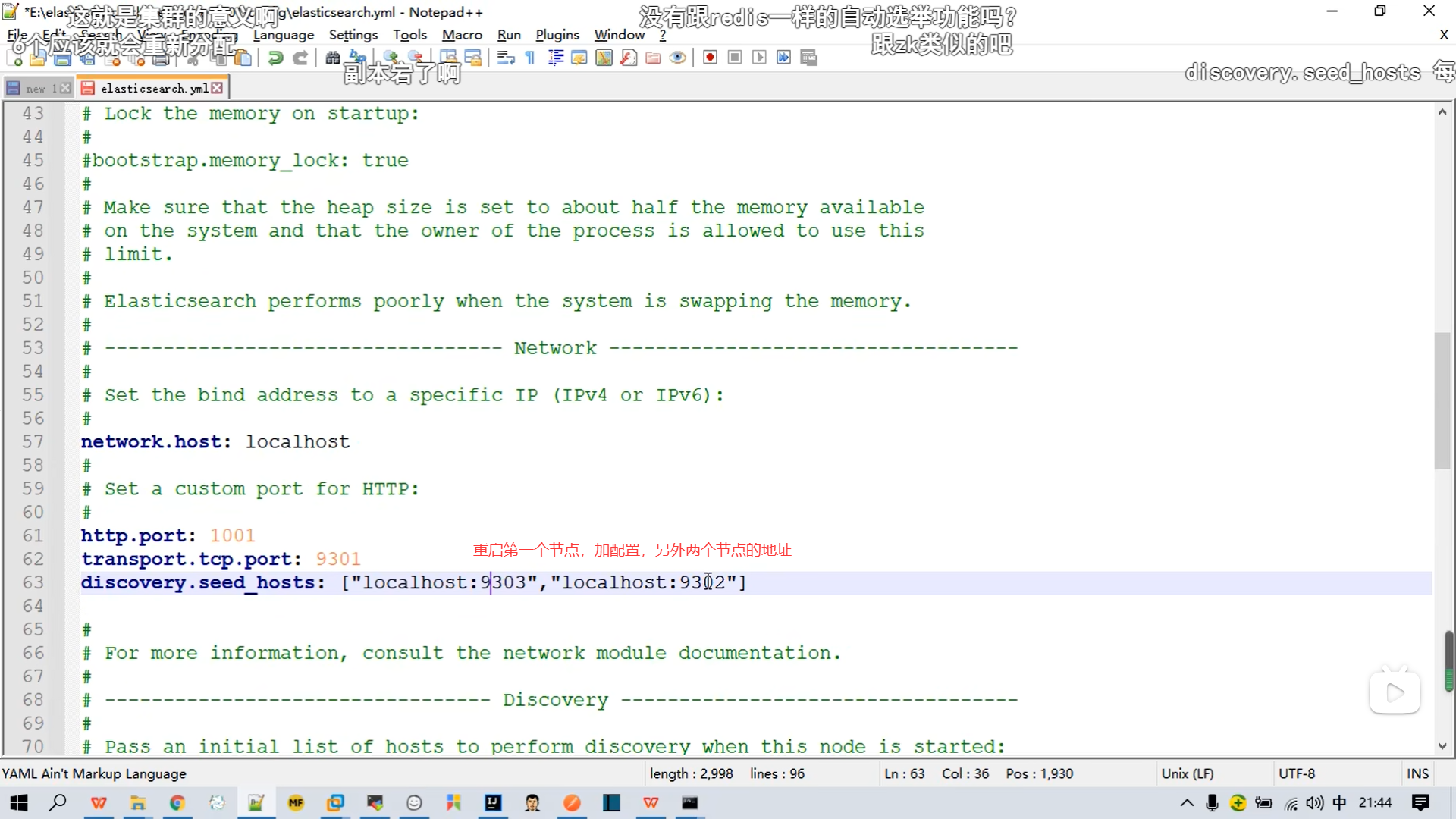Expand the system tray hidden icons chevron
This screenshot has height=819, width=1456.
pos(1187,803)
